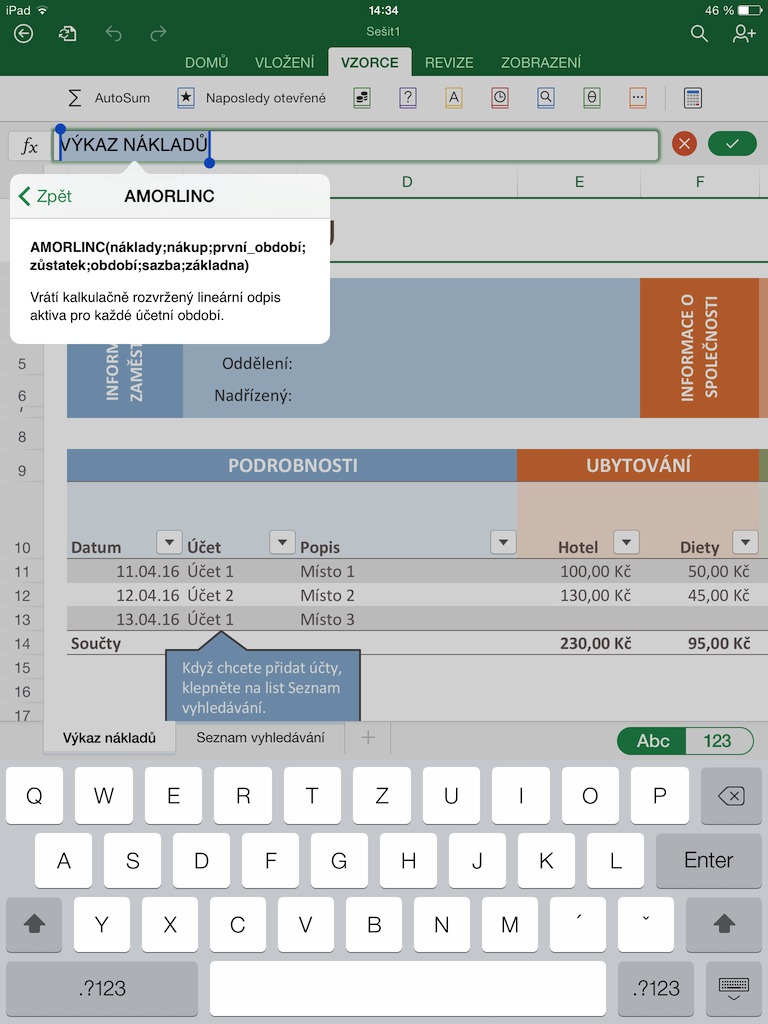Tap the PODROBNOSTI header cell
Screen dimensions: 768x1024
pyautogui.click(x=292, y=466)
